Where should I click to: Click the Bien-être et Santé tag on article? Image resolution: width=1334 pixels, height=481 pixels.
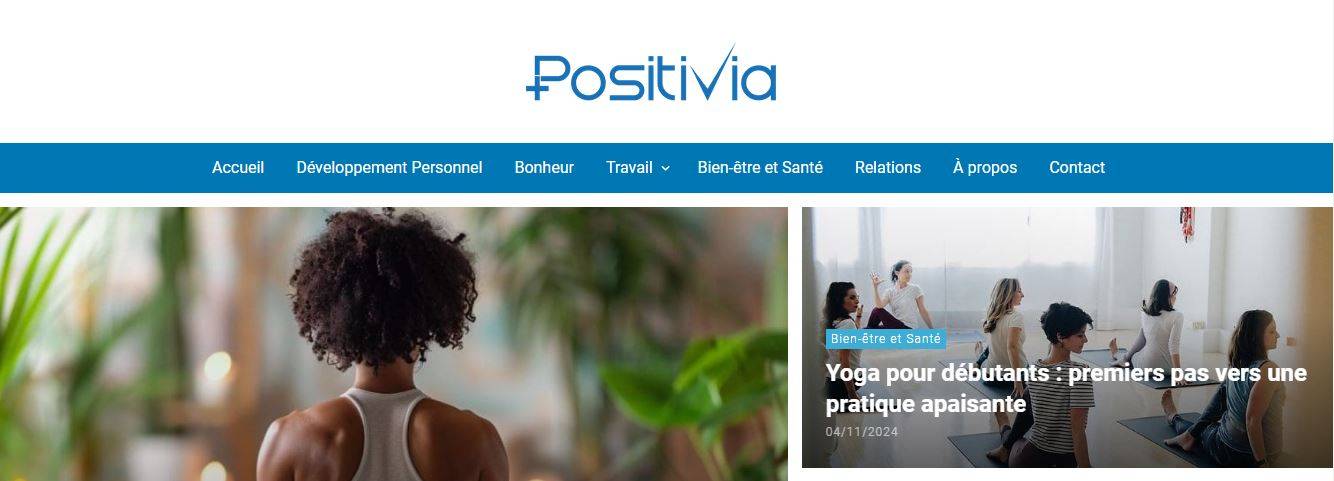pyautogui.click(x=885, y=339)
